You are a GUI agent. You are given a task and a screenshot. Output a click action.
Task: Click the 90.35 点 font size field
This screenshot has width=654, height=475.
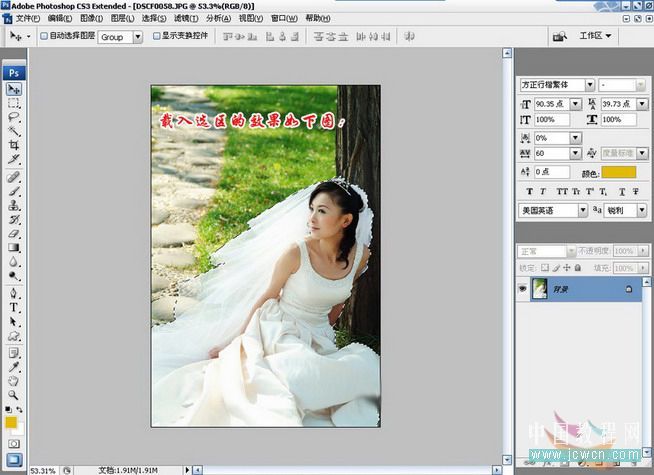547,104
